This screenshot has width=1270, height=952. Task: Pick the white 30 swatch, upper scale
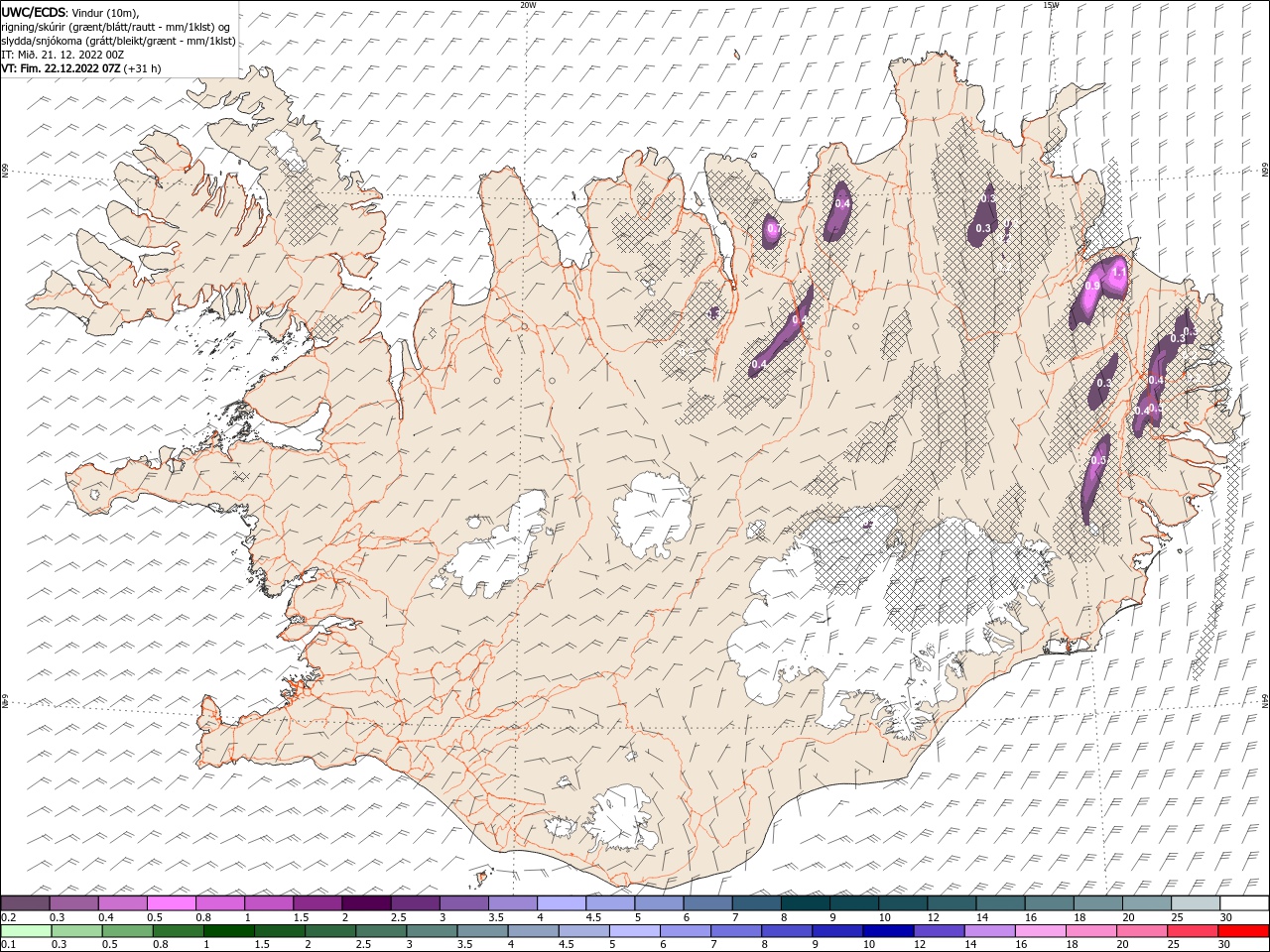pos(1244,903)
